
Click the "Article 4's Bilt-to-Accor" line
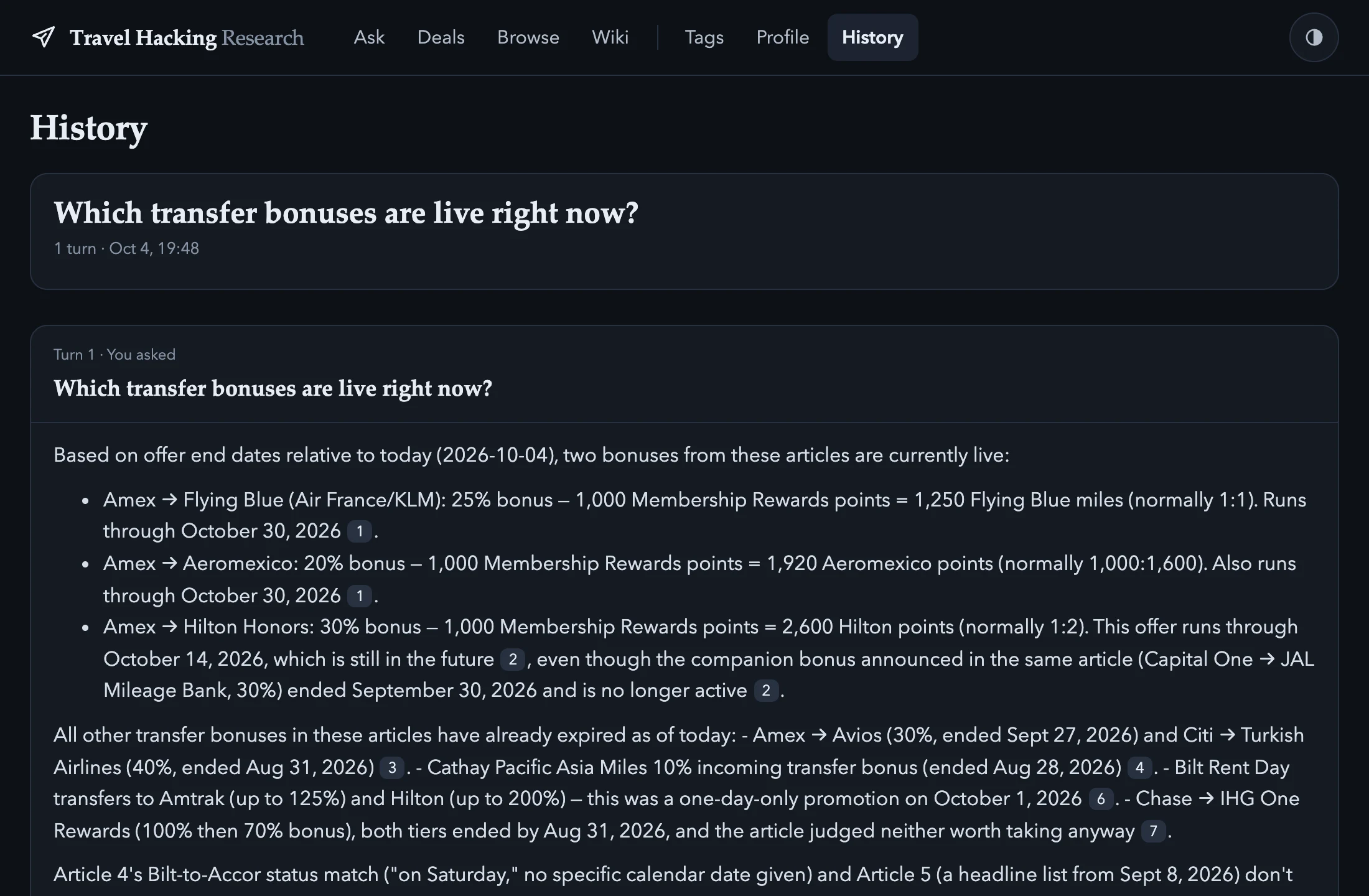pos(673,875)
